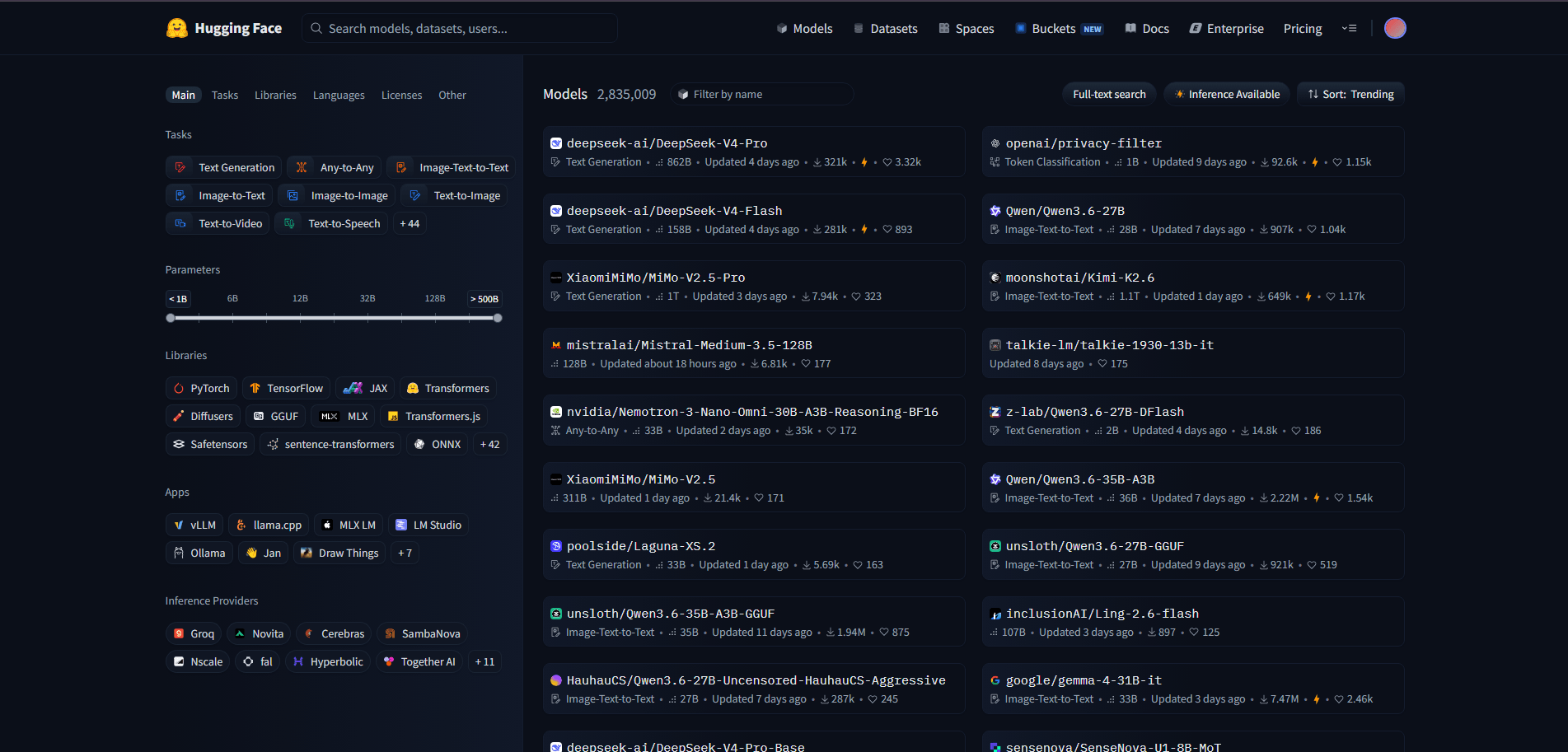The image size is (1568, 752).
Task: Filter by the LM Studio app
Action: [428, 525]
